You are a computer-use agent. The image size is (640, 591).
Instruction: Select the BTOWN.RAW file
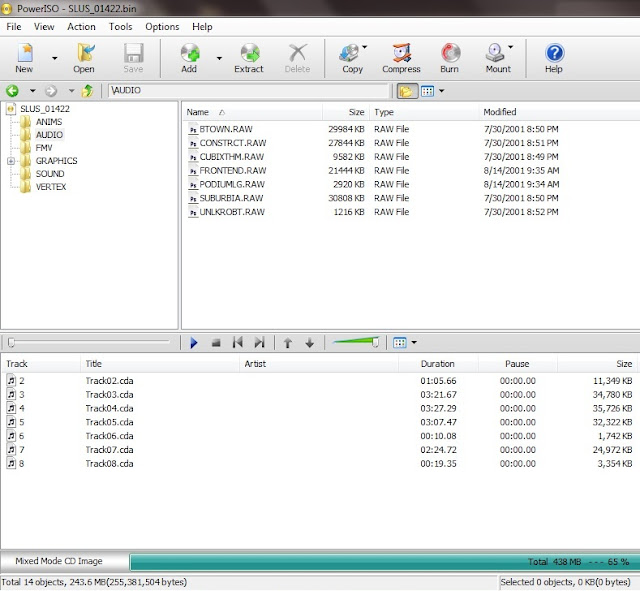226,129
